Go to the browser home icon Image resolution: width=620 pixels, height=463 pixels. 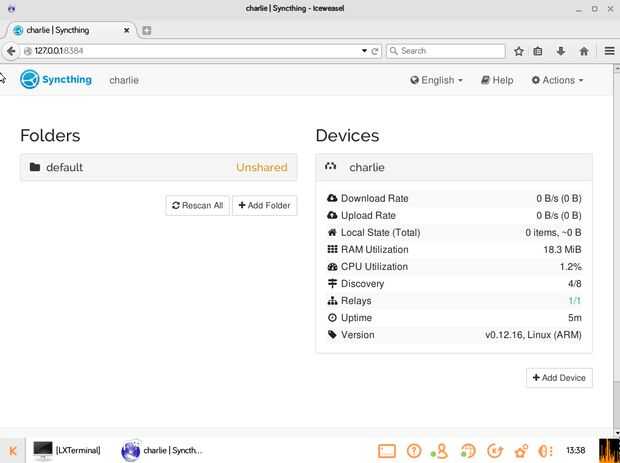click(x=584, y=51)
